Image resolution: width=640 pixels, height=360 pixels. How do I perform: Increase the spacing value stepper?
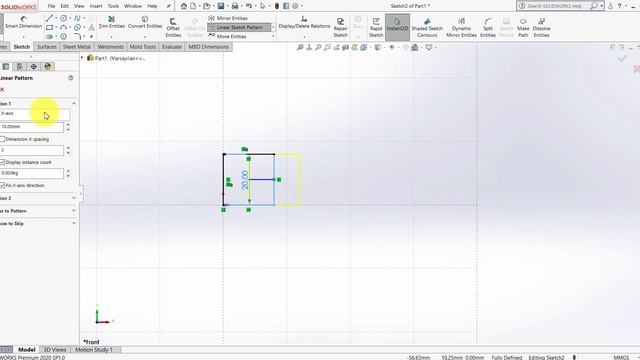point(68,124)
